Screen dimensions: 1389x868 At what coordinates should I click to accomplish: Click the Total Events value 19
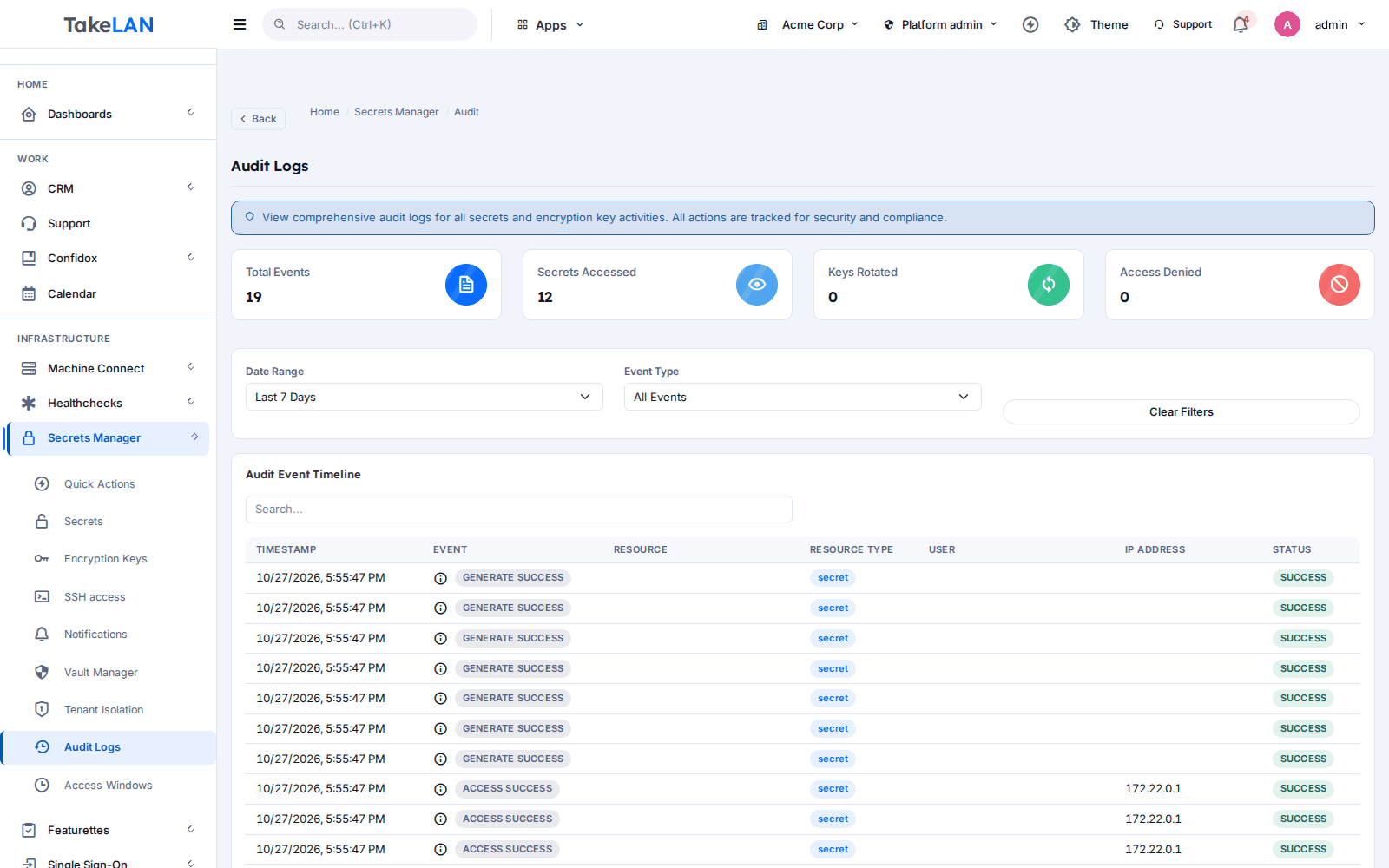point(253,297)
